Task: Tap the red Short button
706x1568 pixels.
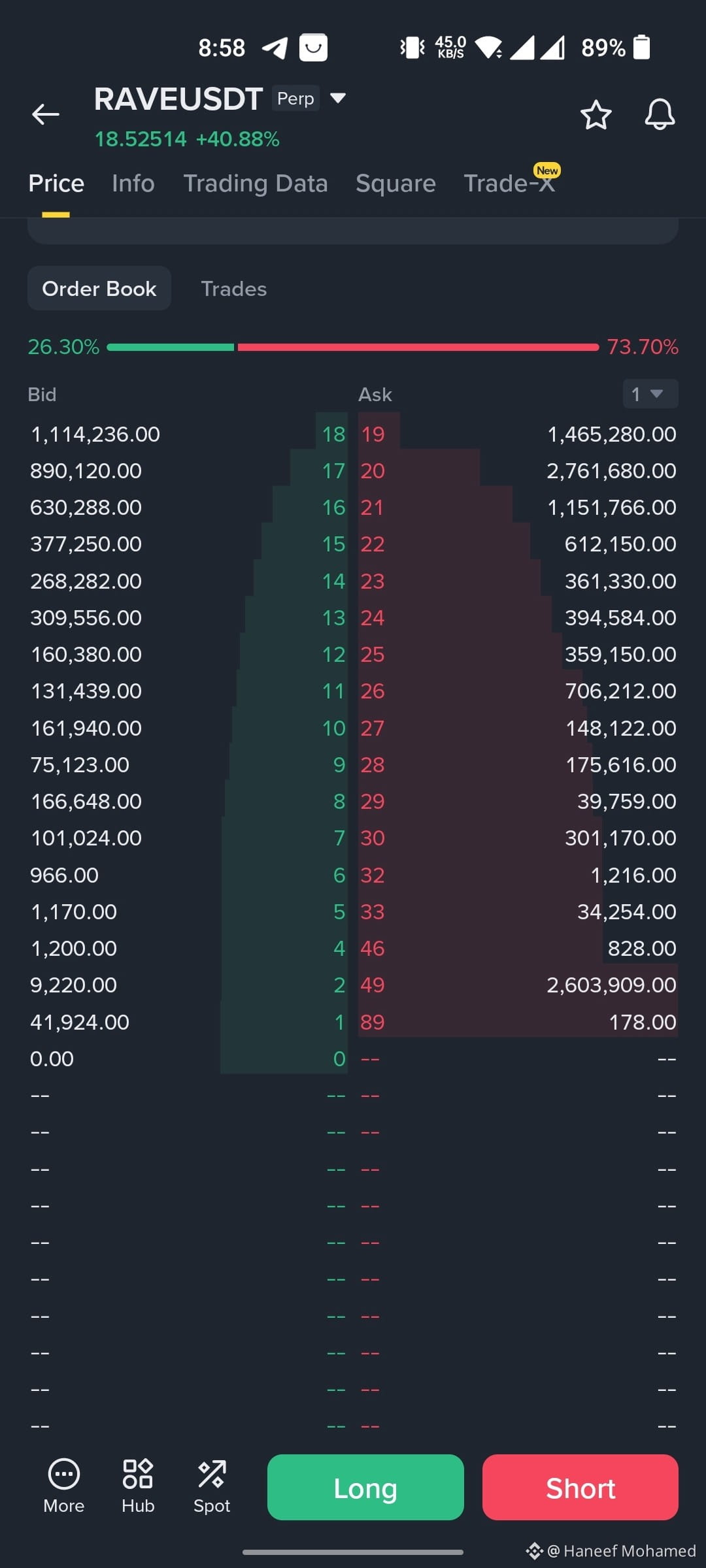Action: pyautogui.click(x=580, y=1487)
